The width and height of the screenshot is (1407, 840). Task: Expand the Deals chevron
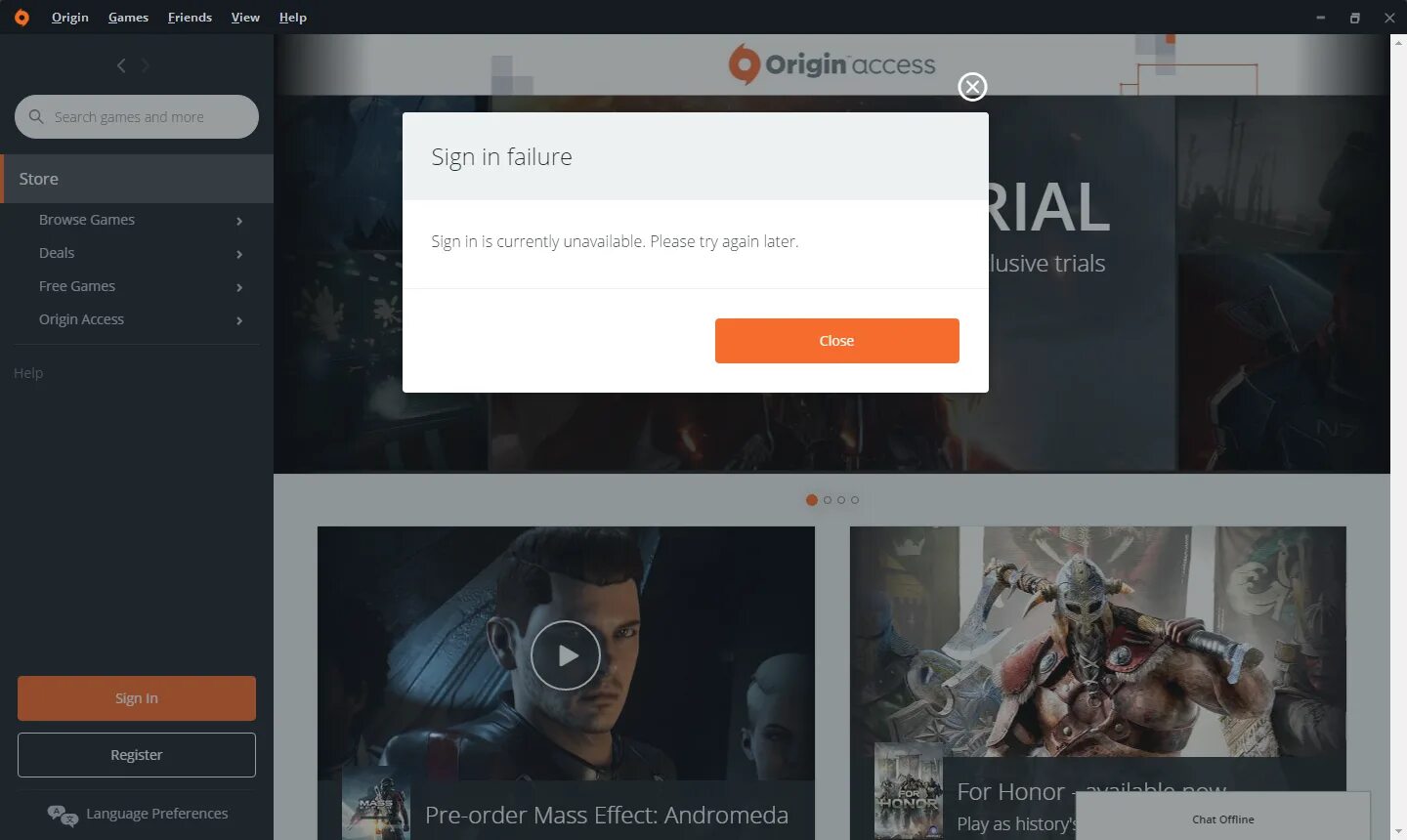(239, 254)
